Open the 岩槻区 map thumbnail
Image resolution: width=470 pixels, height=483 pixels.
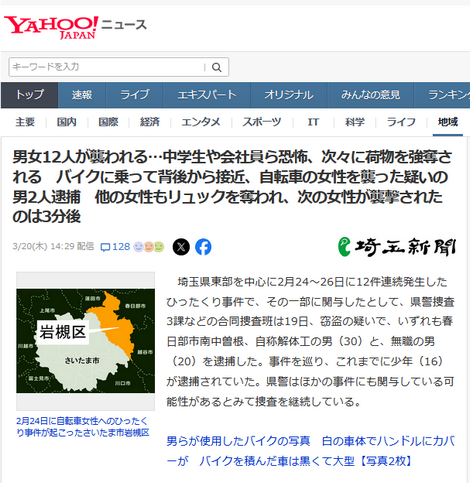(85, 341)
